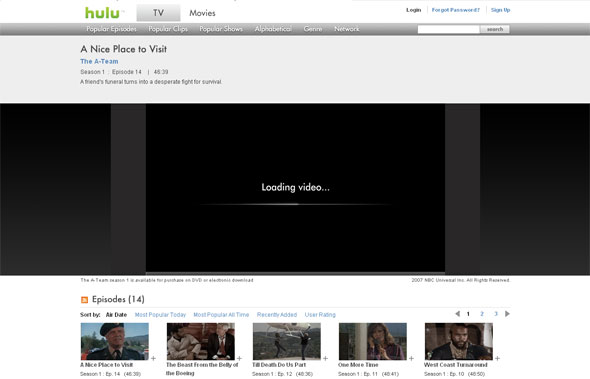Click West Coast Turnaround title link
The height and width of the screenshot is (379, 590).
click(x=456, y=365)
